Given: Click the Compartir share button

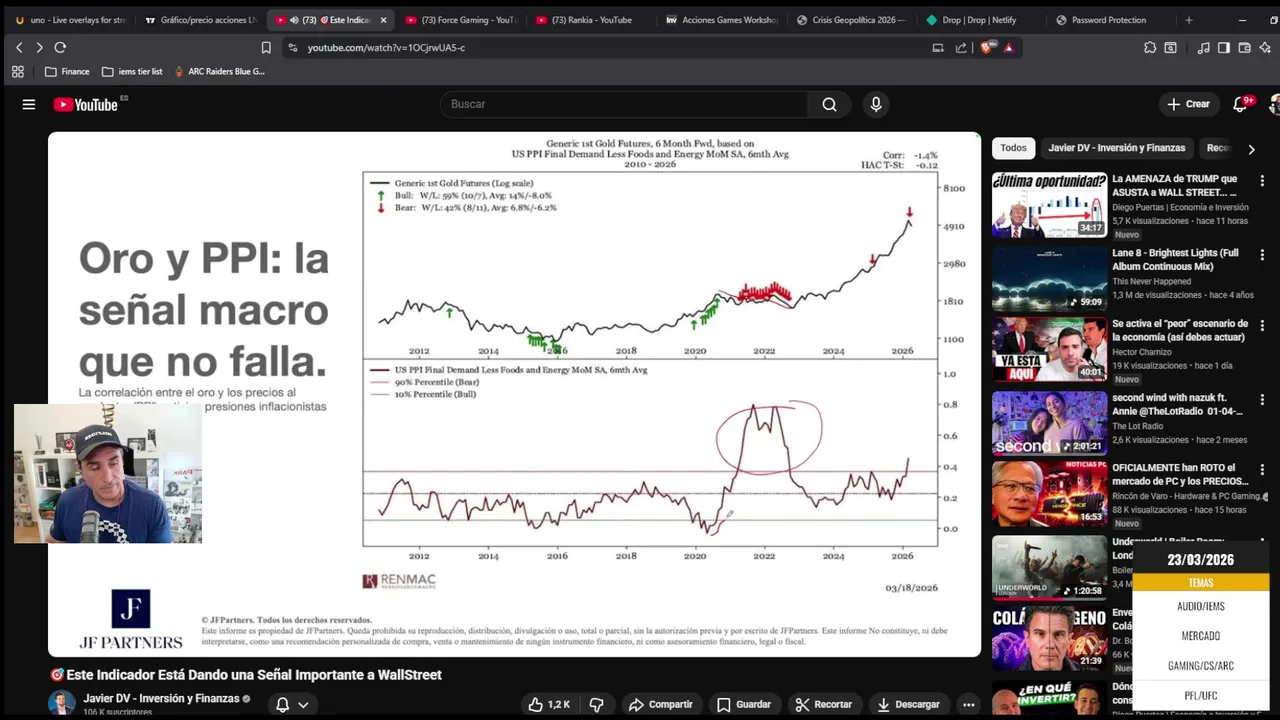Looking at the screenshot, I should pyautogui.click(x=660, y=704).
